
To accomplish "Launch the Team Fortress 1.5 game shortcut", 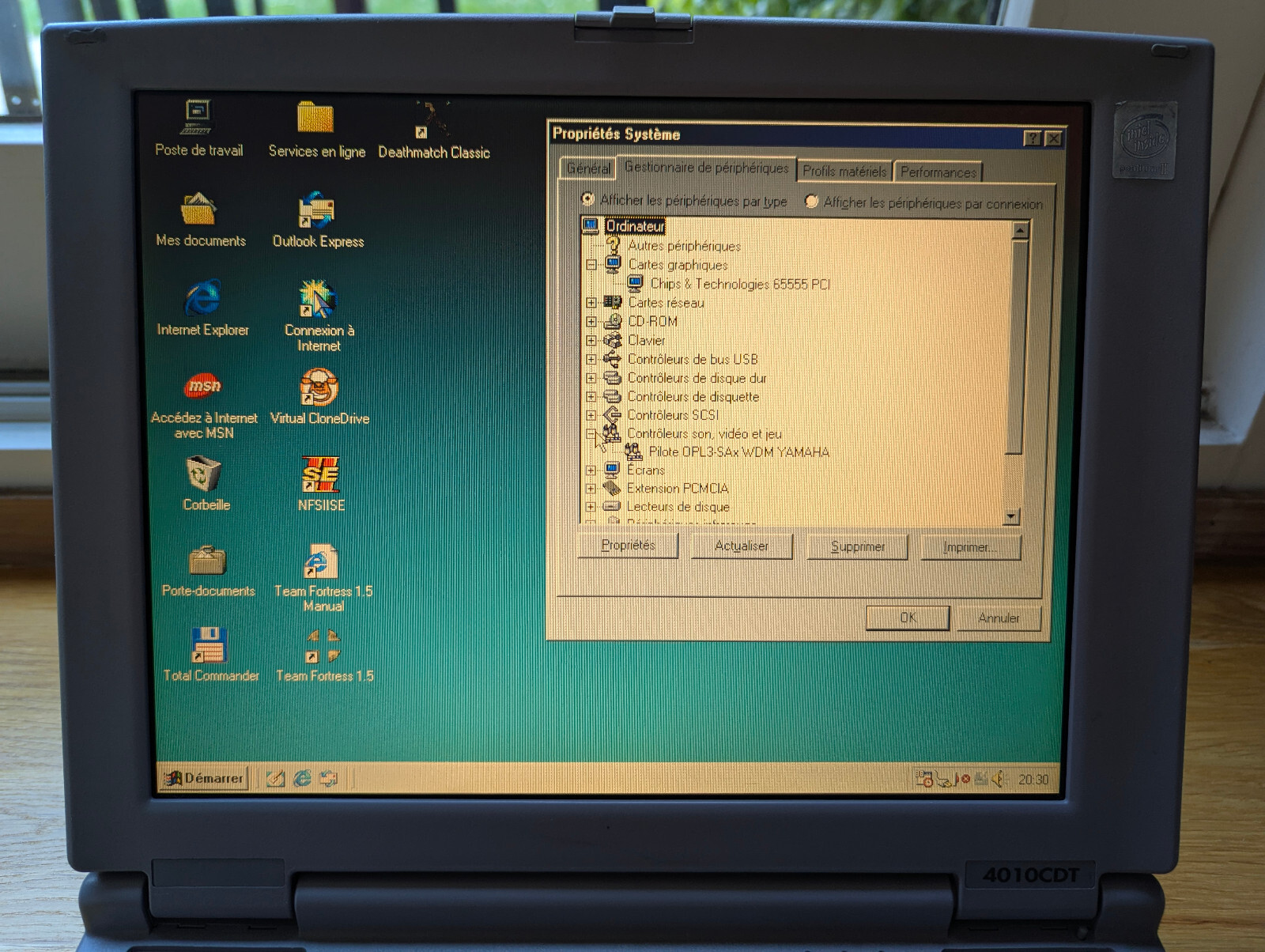I will [x=323, y=645].
